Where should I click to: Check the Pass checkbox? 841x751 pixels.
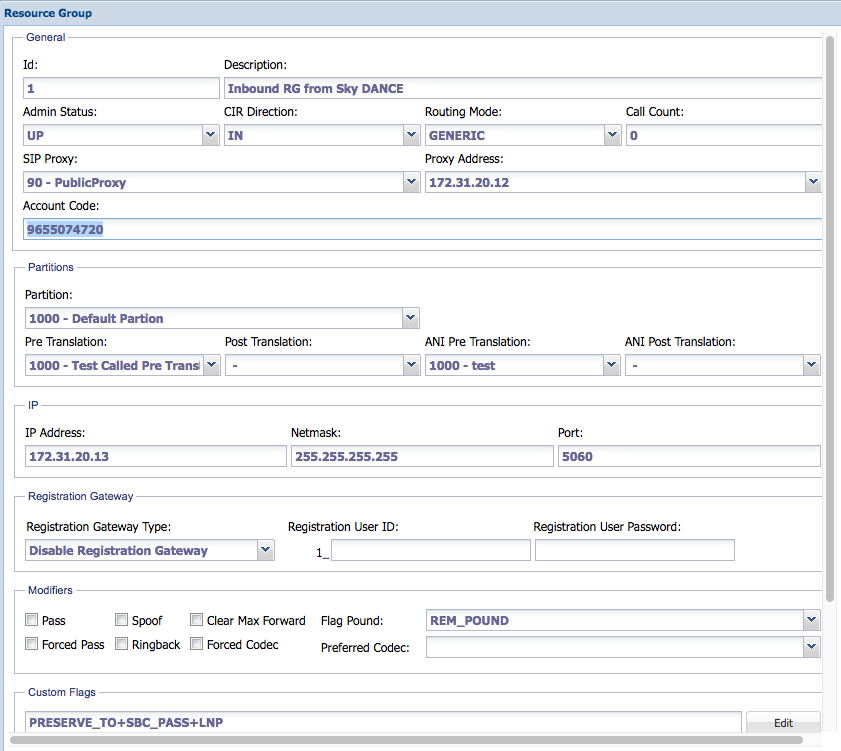(32, 620)
